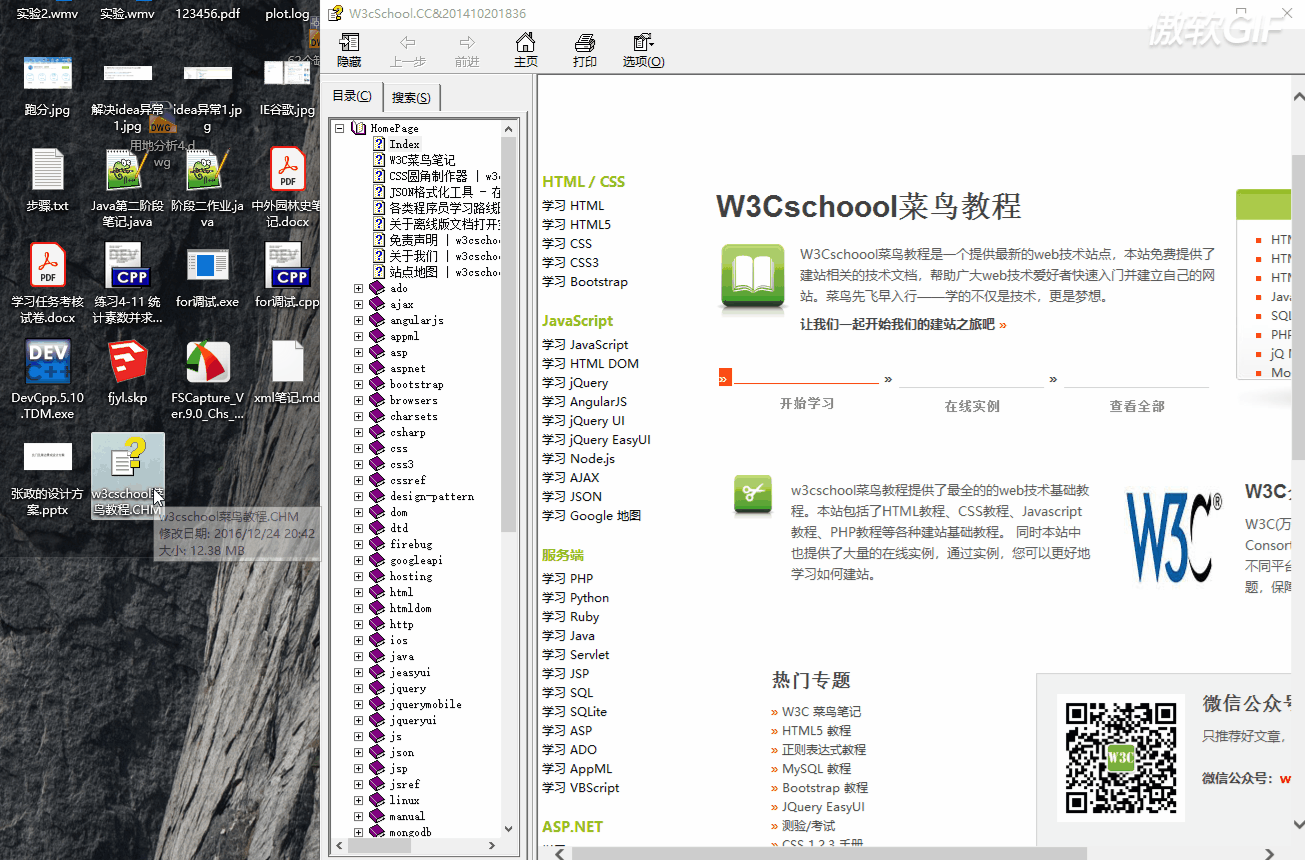Select 阶段二作业.java desktop icon

point(208,188)
